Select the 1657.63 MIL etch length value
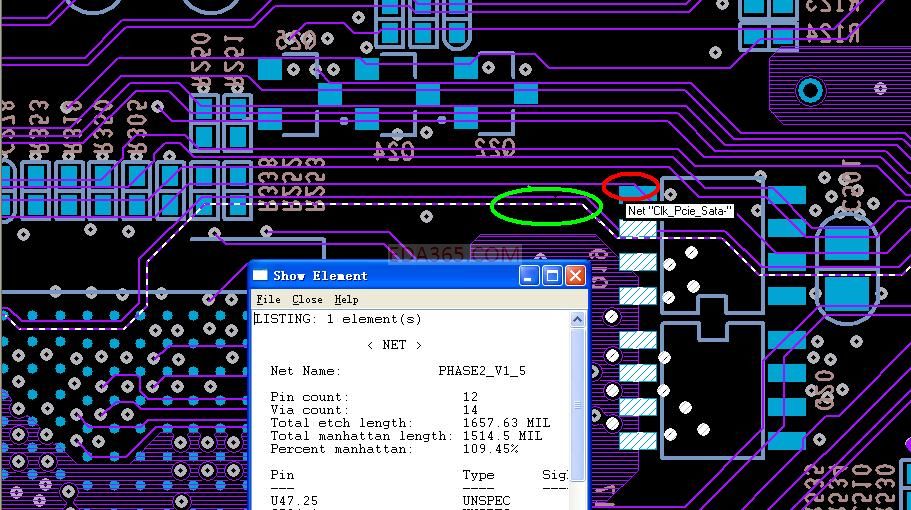 [506, 423]
